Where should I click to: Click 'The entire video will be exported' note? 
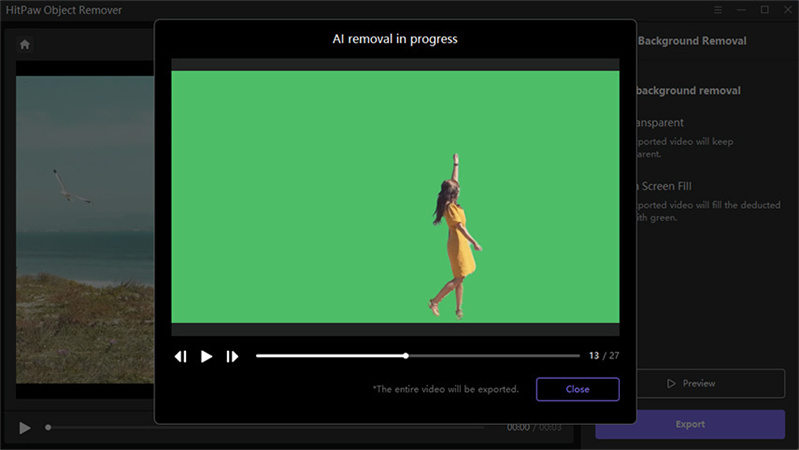445,389
